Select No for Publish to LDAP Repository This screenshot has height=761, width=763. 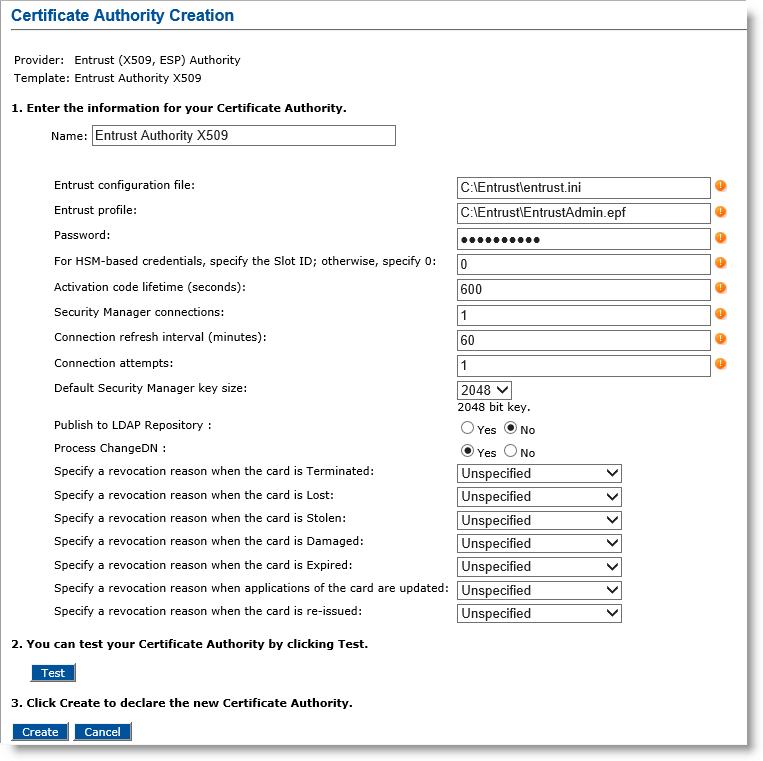click(x=512, y=429)
